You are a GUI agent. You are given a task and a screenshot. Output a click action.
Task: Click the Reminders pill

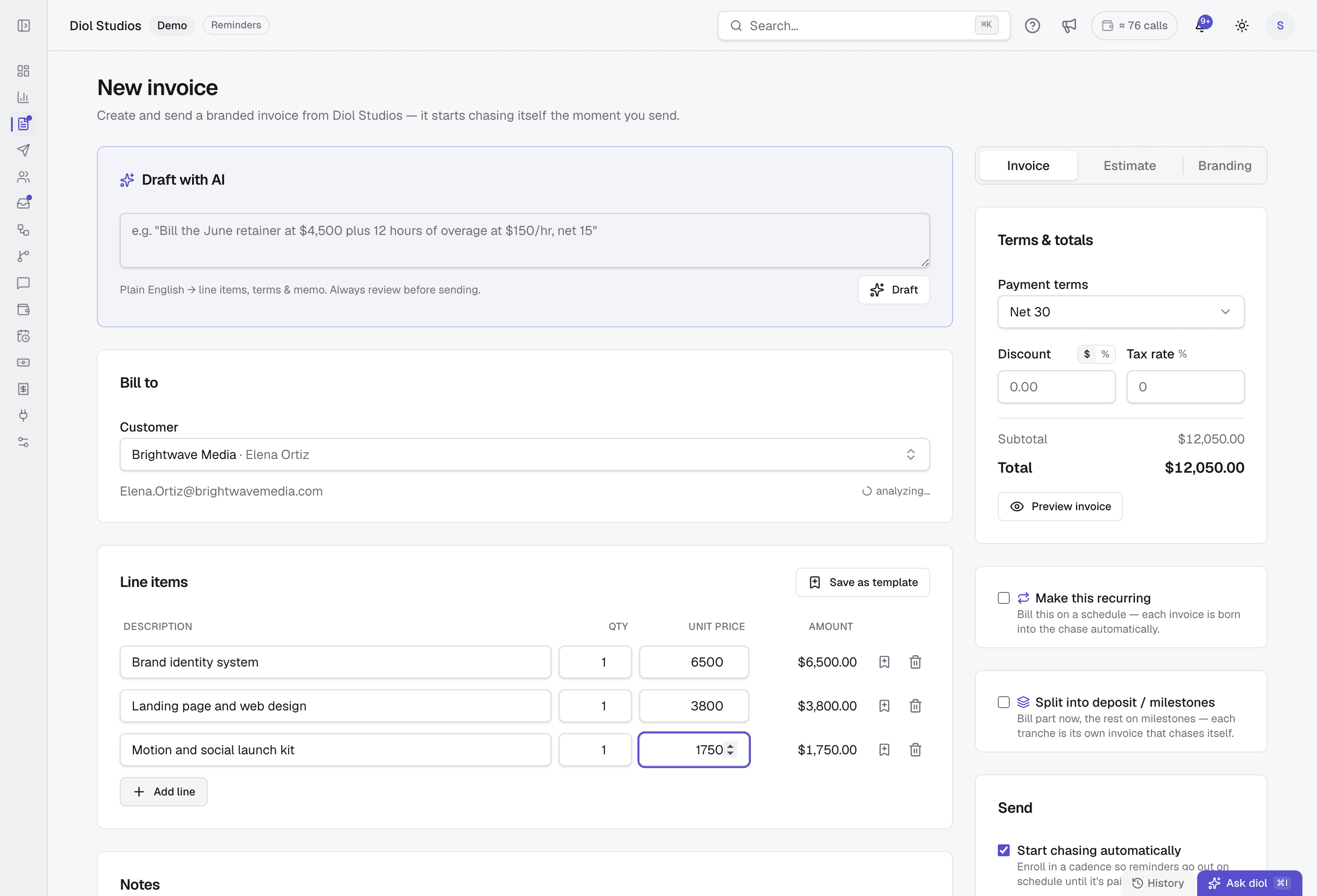pos(236,25)
